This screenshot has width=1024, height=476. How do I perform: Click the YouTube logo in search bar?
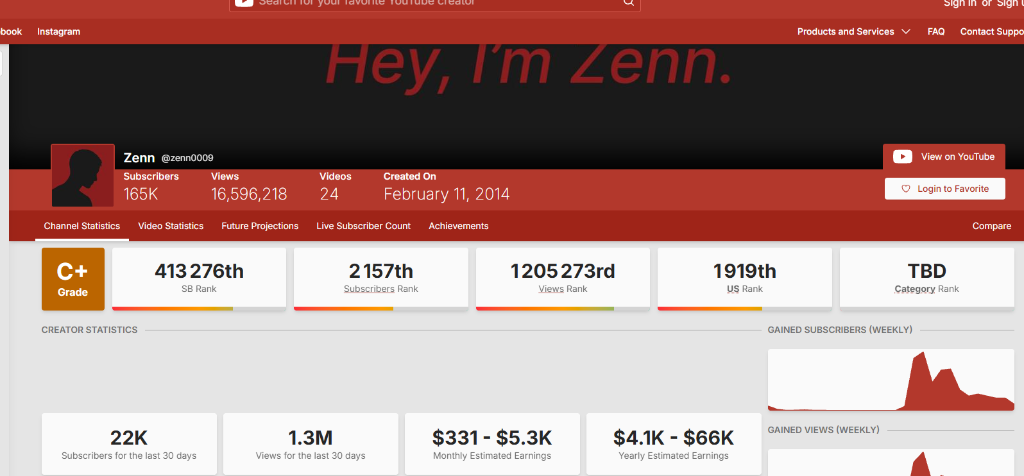(x=244, y=3)
